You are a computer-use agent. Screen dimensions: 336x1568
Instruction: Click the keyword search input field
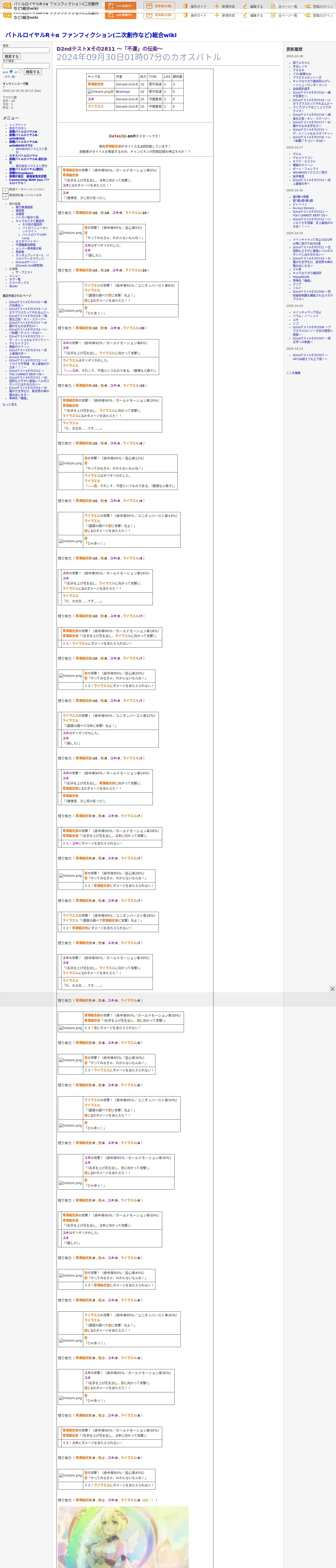click(26, 50)
